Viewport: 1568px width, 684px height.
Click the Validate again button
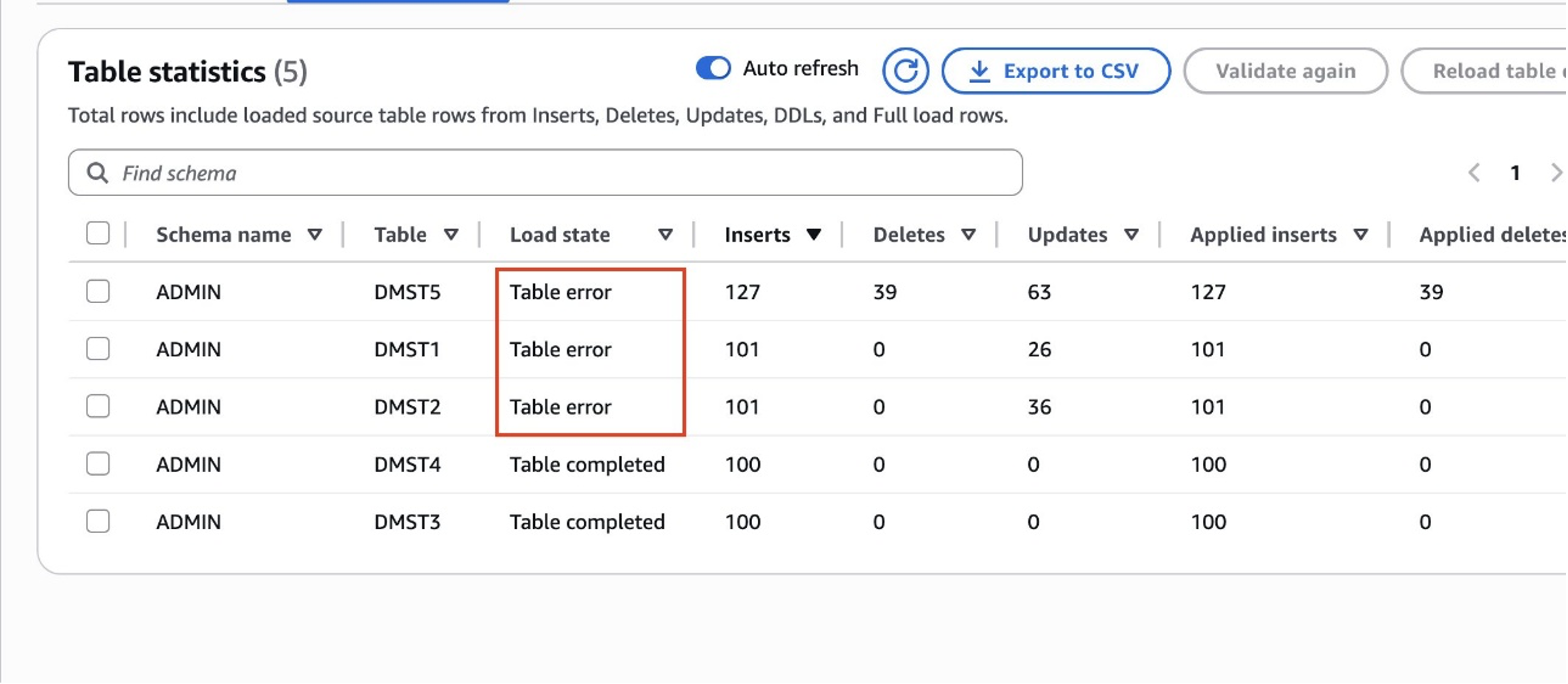click(x=1285, y=71)
